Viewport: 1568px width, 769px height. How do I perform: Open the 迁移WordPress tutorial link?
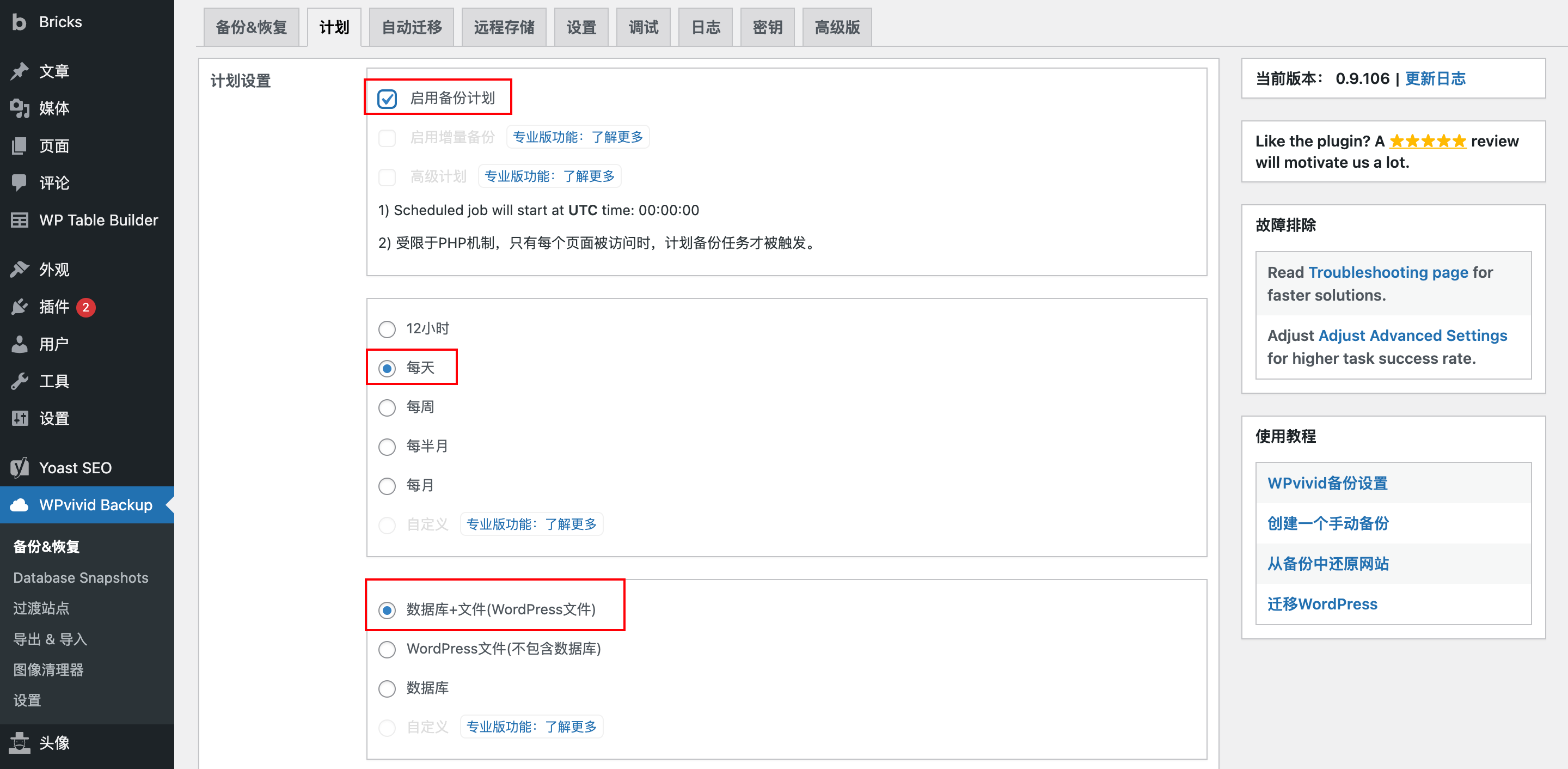pyautogui.click(x=1322, y=604)
